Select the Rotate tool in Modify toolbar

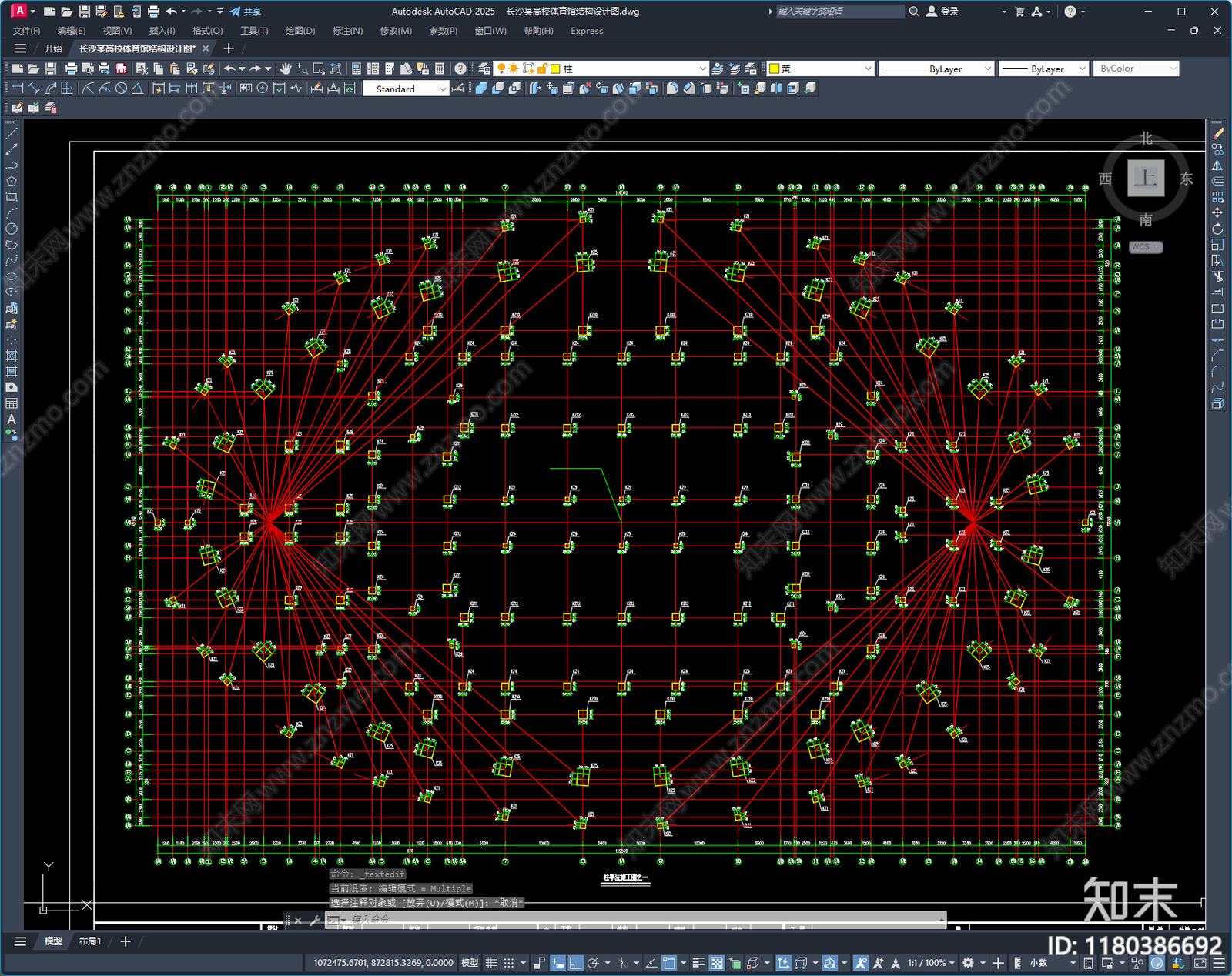(1217, 229)
